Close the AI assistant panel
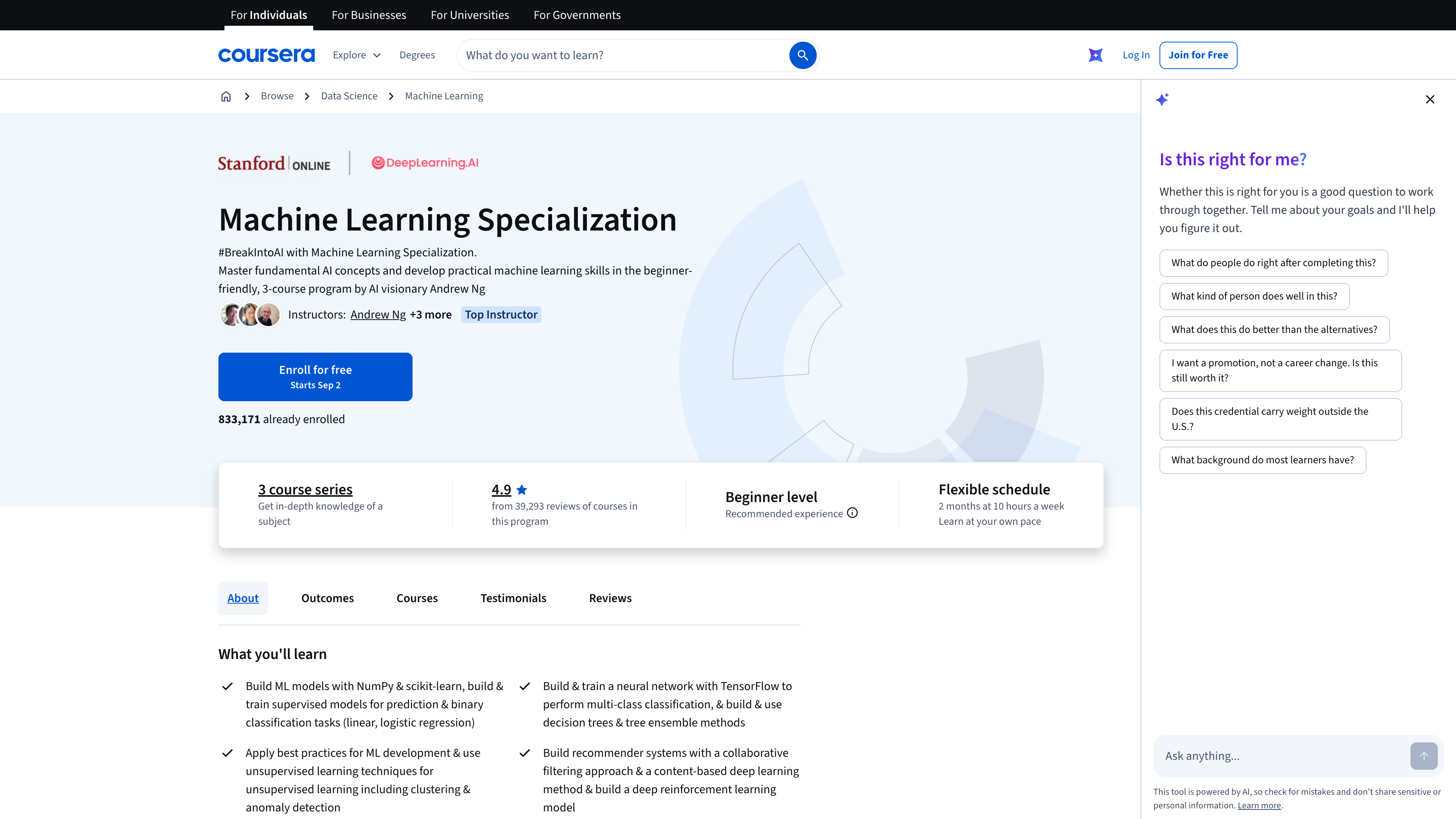1456x819 pixels. 1430,99
